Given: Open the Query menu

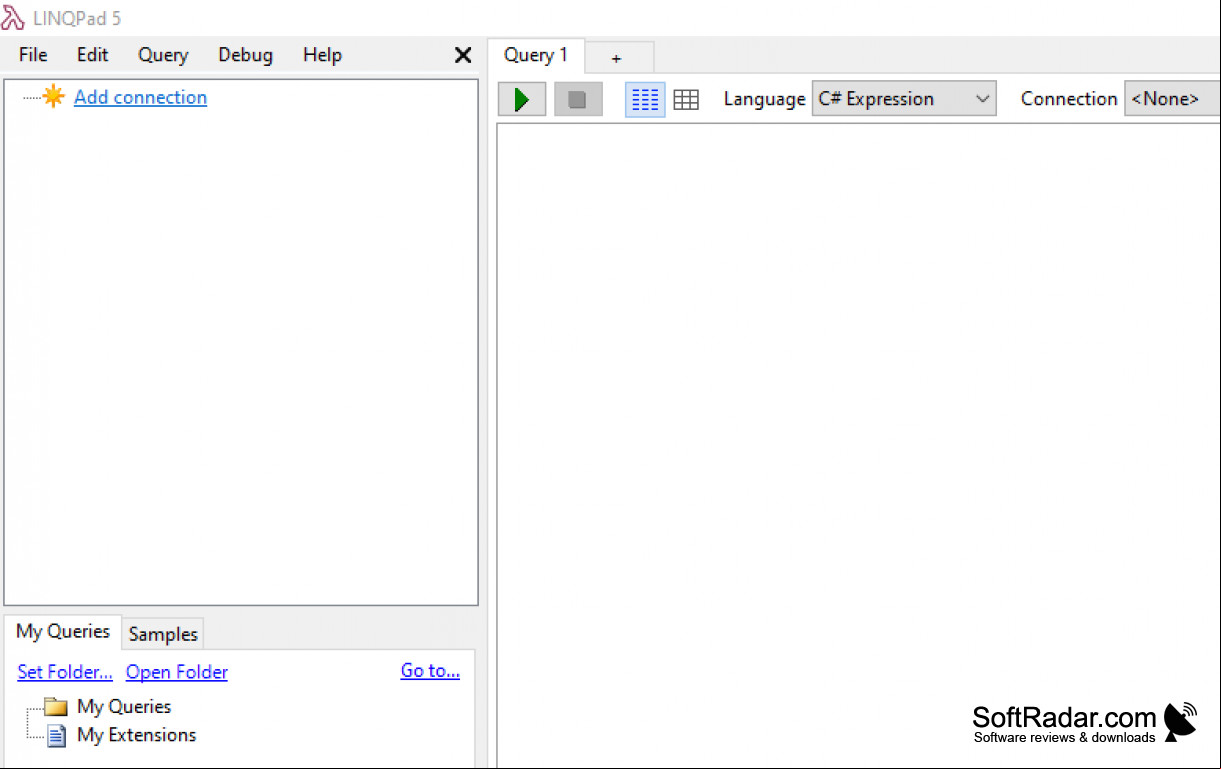Looking at the screenshot, I should click(x=163, y=55).
